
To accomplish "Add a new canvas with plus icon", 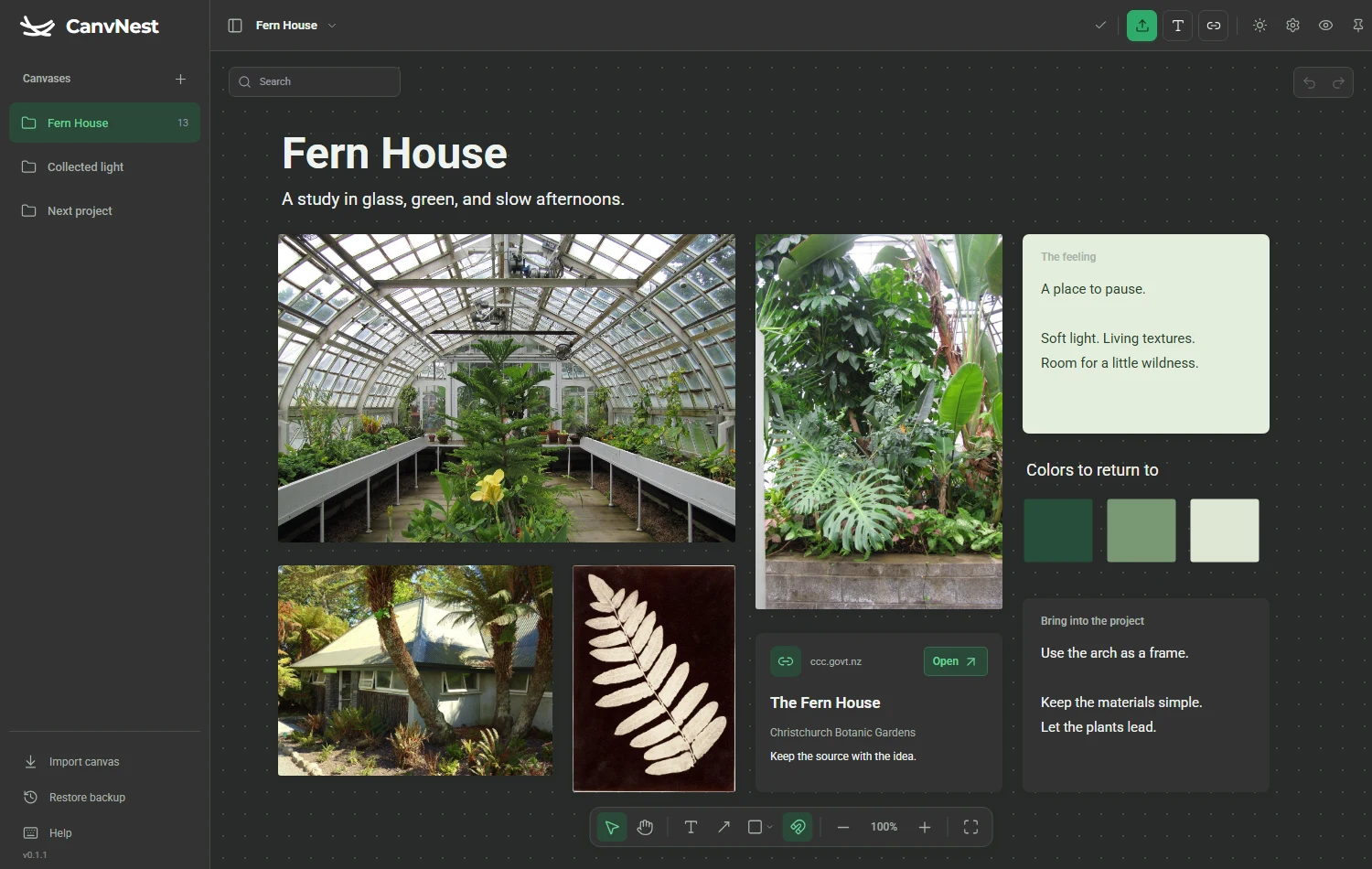I will click(x=180, y=79).
